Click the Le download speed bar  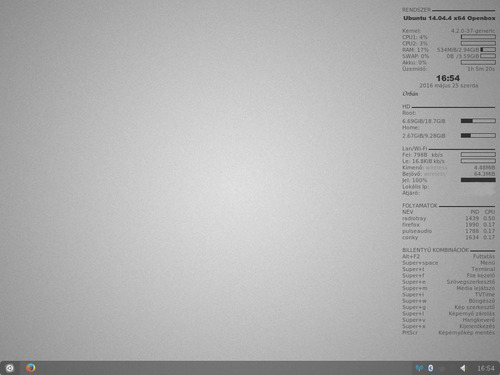point(478,161)
